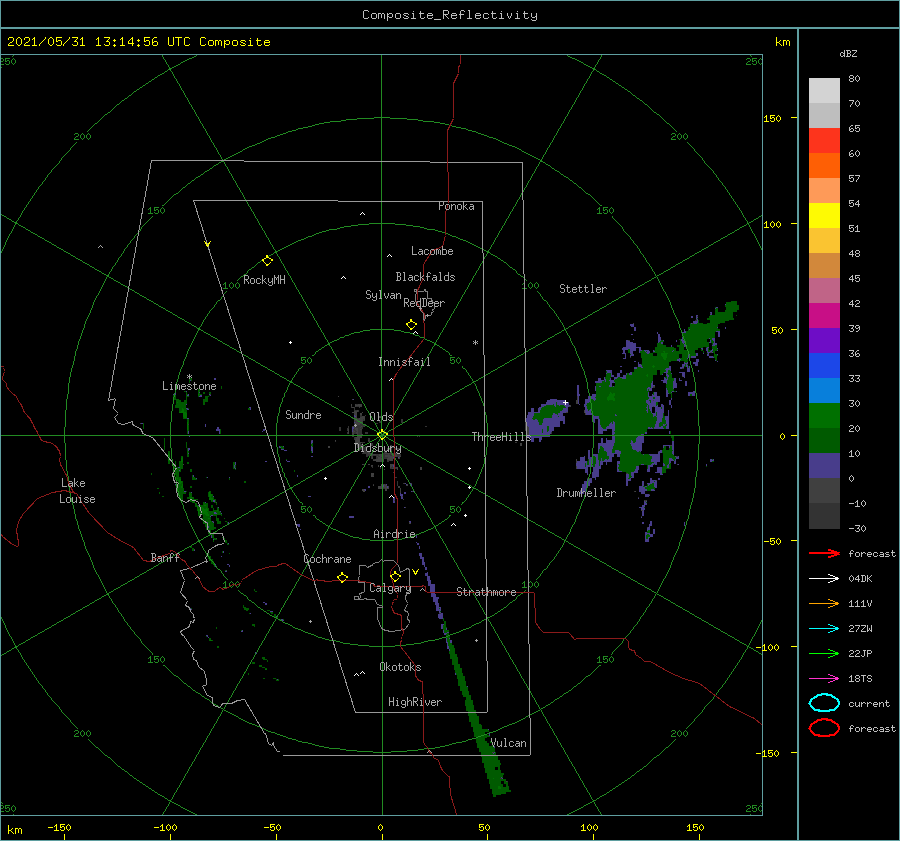This screenshot has width=900, height=841.
Task: Click the RockyMH label
Action: pyautogui.click(x=264, y=280)
